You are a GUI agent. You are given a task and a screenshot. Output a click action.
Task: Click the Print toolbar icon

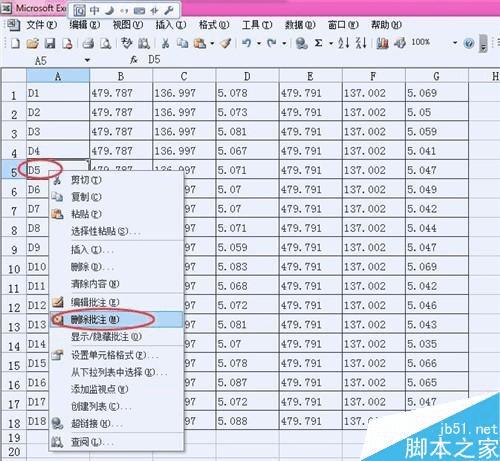(x=88, y=43)
